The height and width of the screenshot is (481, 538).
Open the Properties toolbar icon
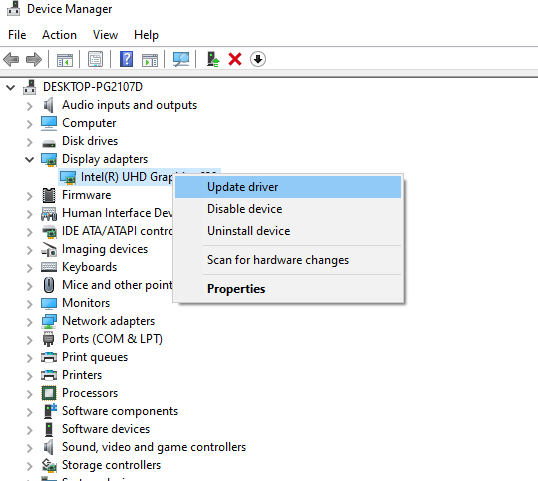[x=95, y=59]
